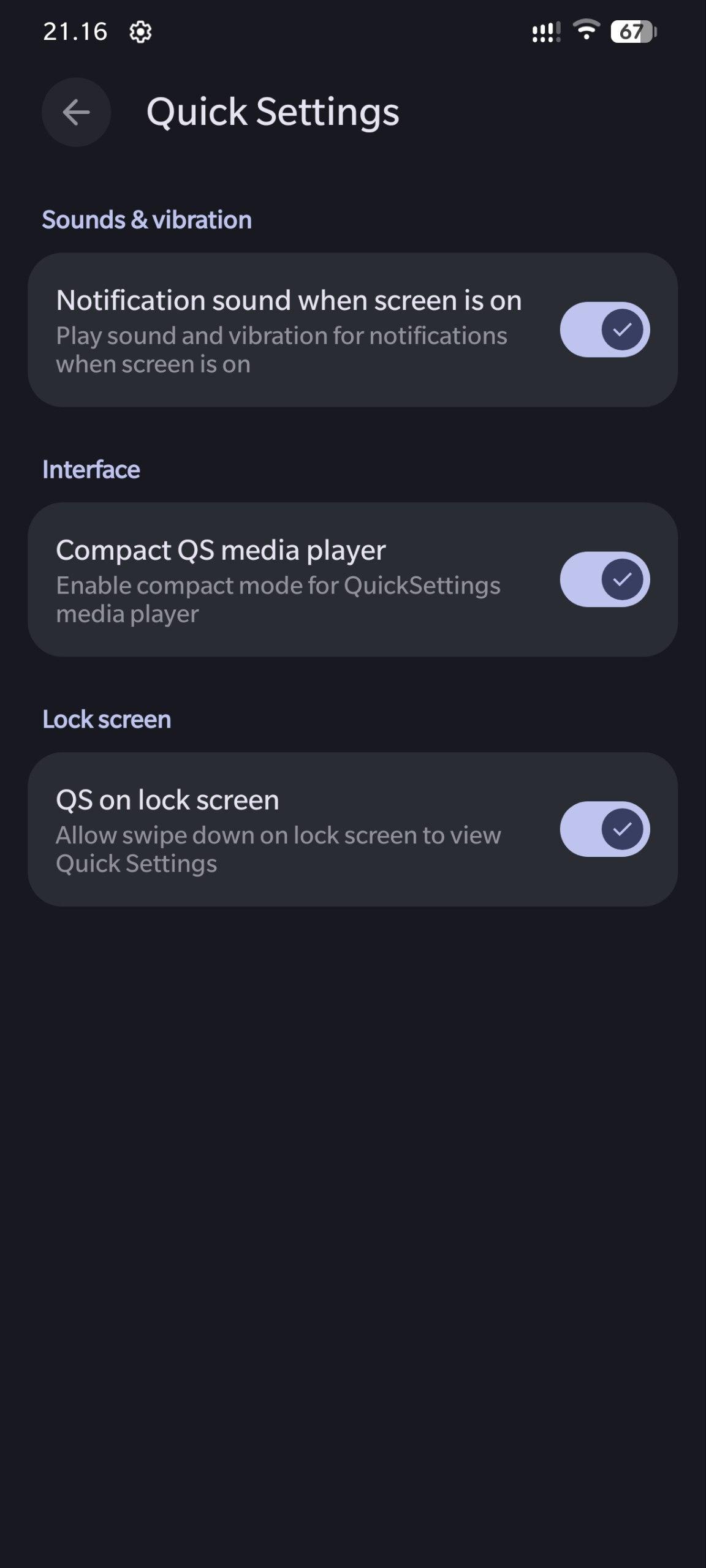Turn off Compact QS media player switch
Screen dimensions: 706x1568
pyautogui.click(x=604, y=579)
